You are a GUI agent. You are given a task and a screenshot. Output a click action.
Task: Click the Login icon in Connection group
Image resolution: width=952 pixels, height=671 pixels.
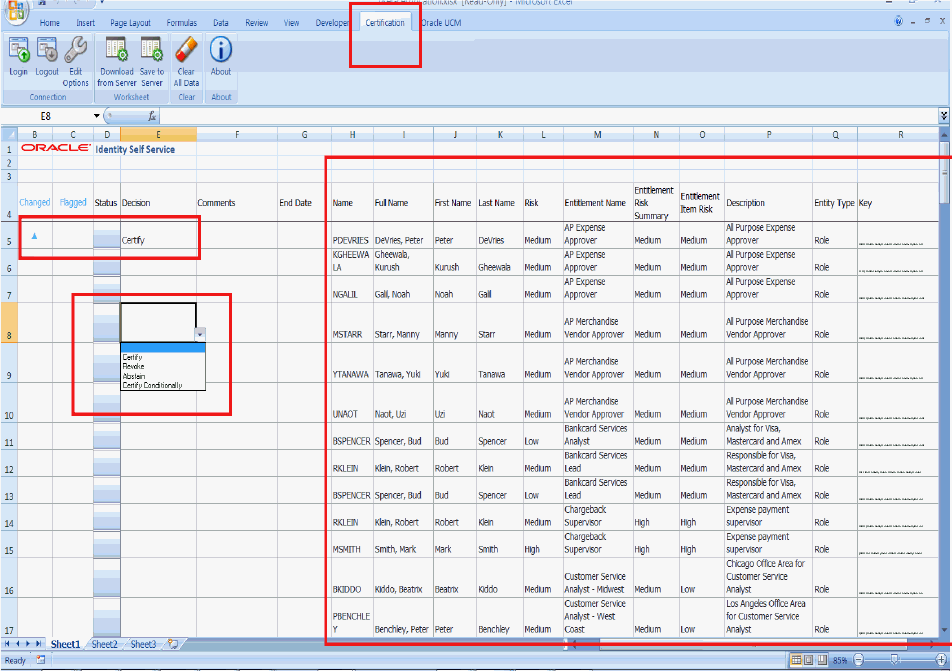(x=18, y=50)
